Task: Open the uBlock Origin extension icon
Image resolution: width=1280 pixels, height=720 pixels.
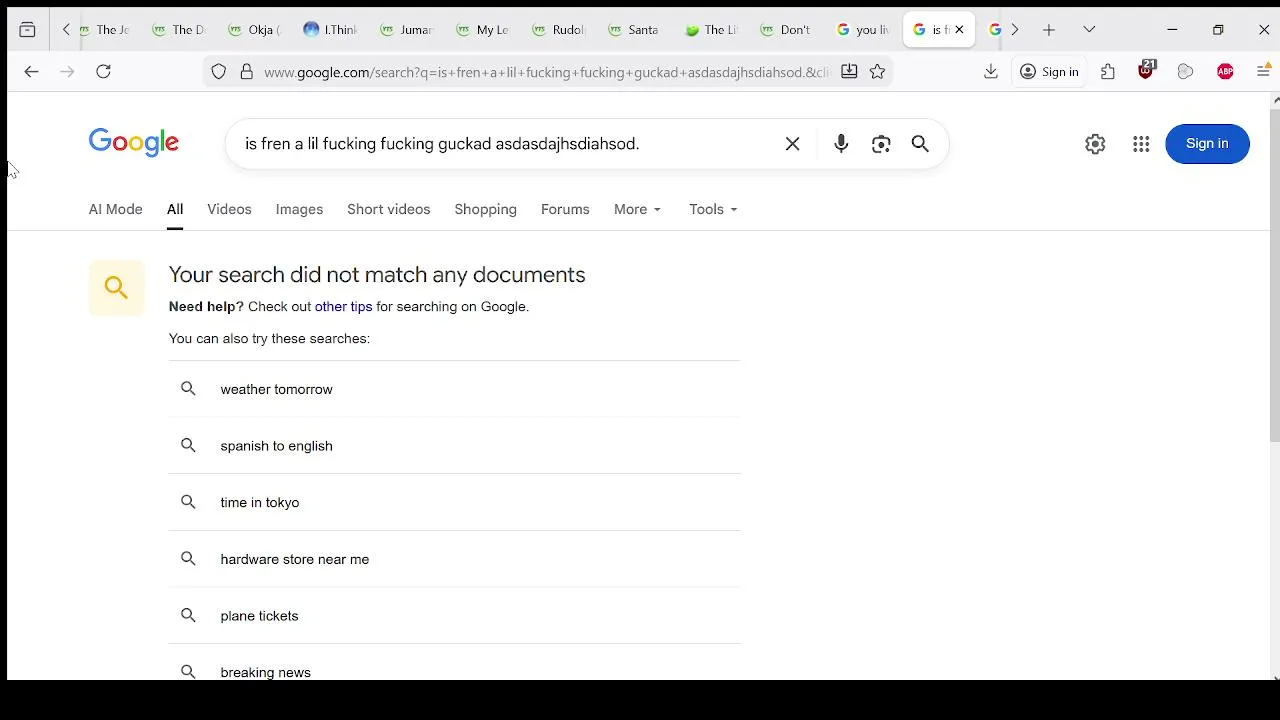Action: tap(1147, 71)
